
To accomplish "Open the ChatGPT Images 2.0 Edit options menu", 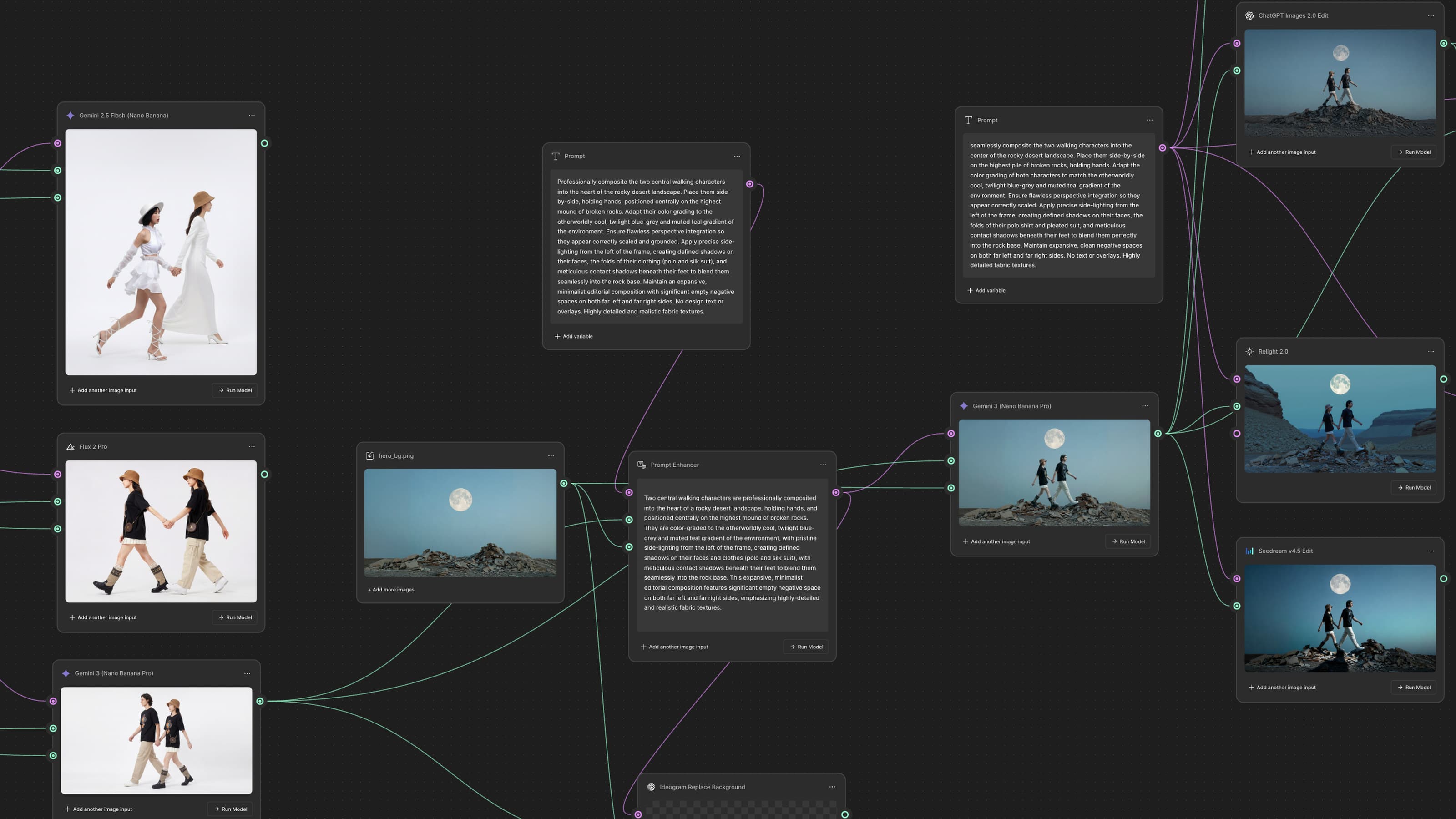I will [1431, 16].
